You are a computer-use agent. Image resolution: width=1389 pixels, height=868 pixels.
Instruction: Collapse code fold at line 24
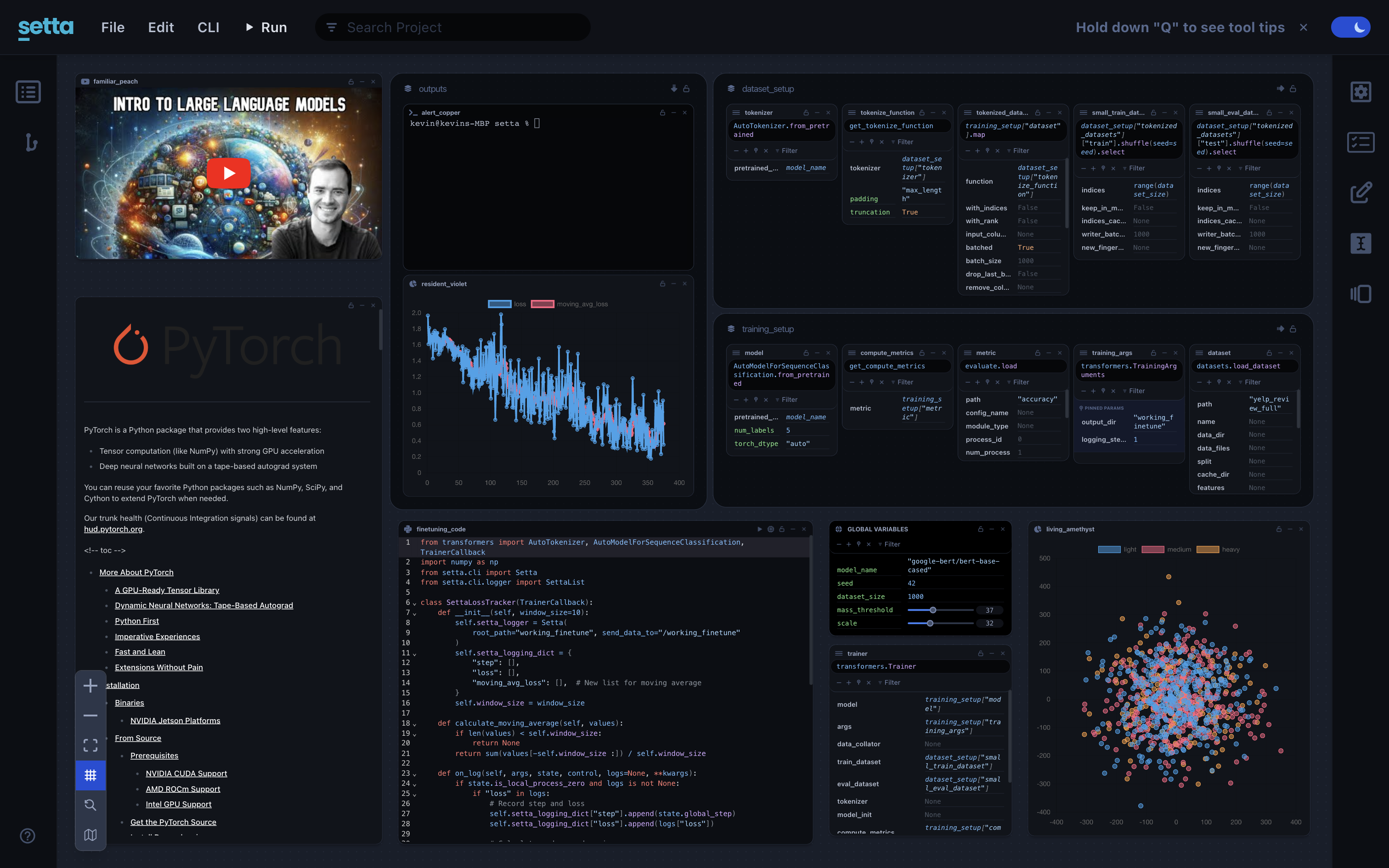[x=414, y=784]
